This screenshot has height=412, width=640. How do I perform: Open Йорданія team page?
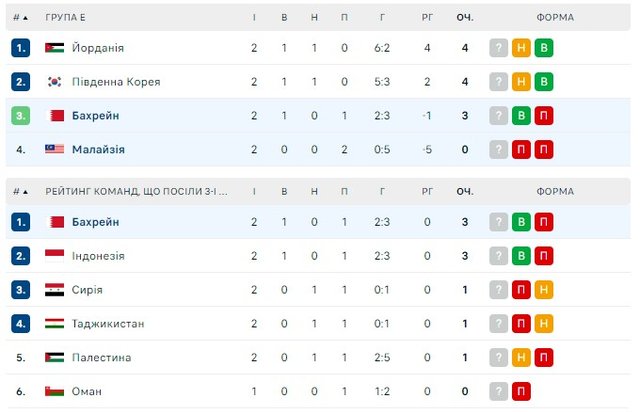point(98,48)
